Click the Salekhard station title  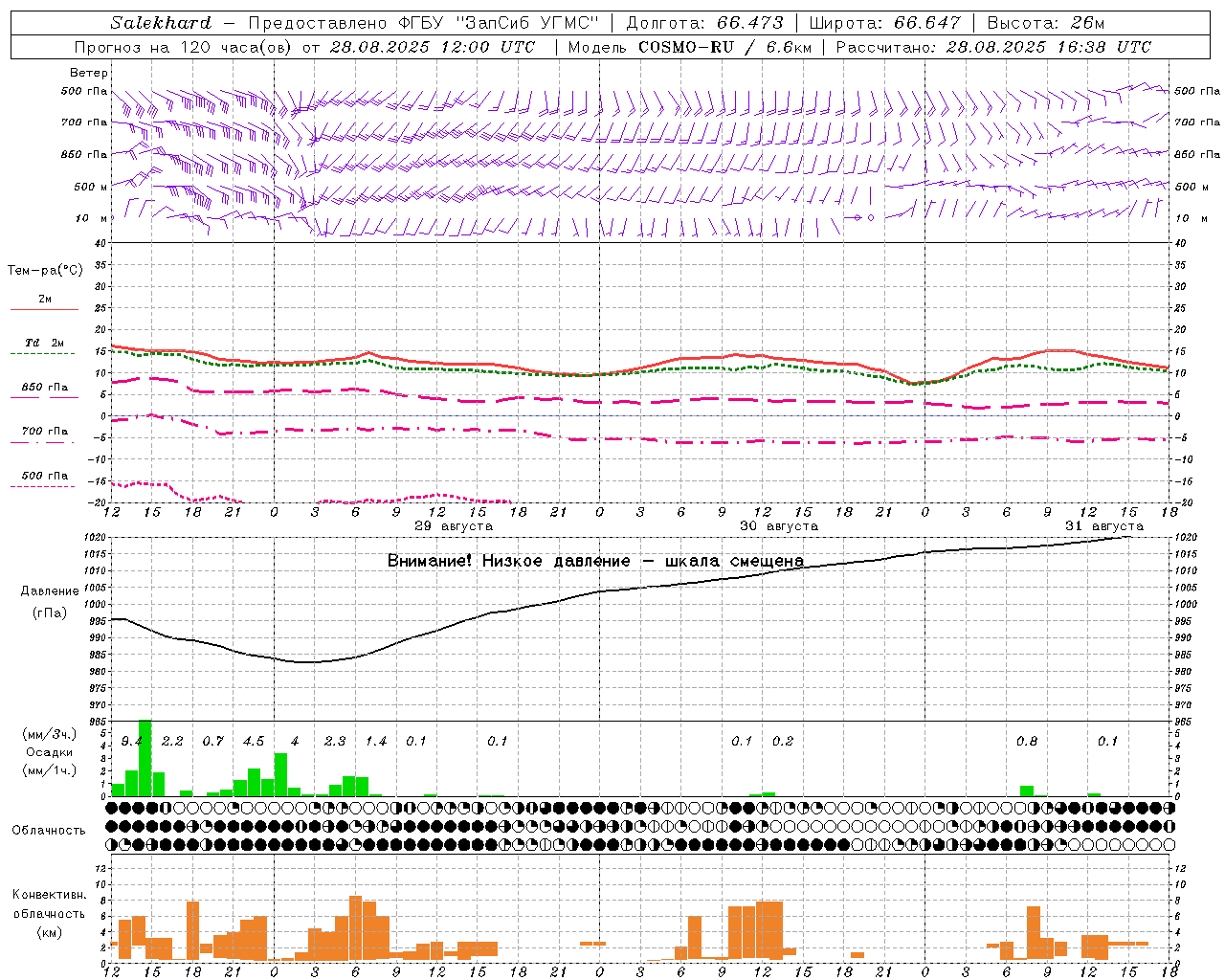pos(161,23)
